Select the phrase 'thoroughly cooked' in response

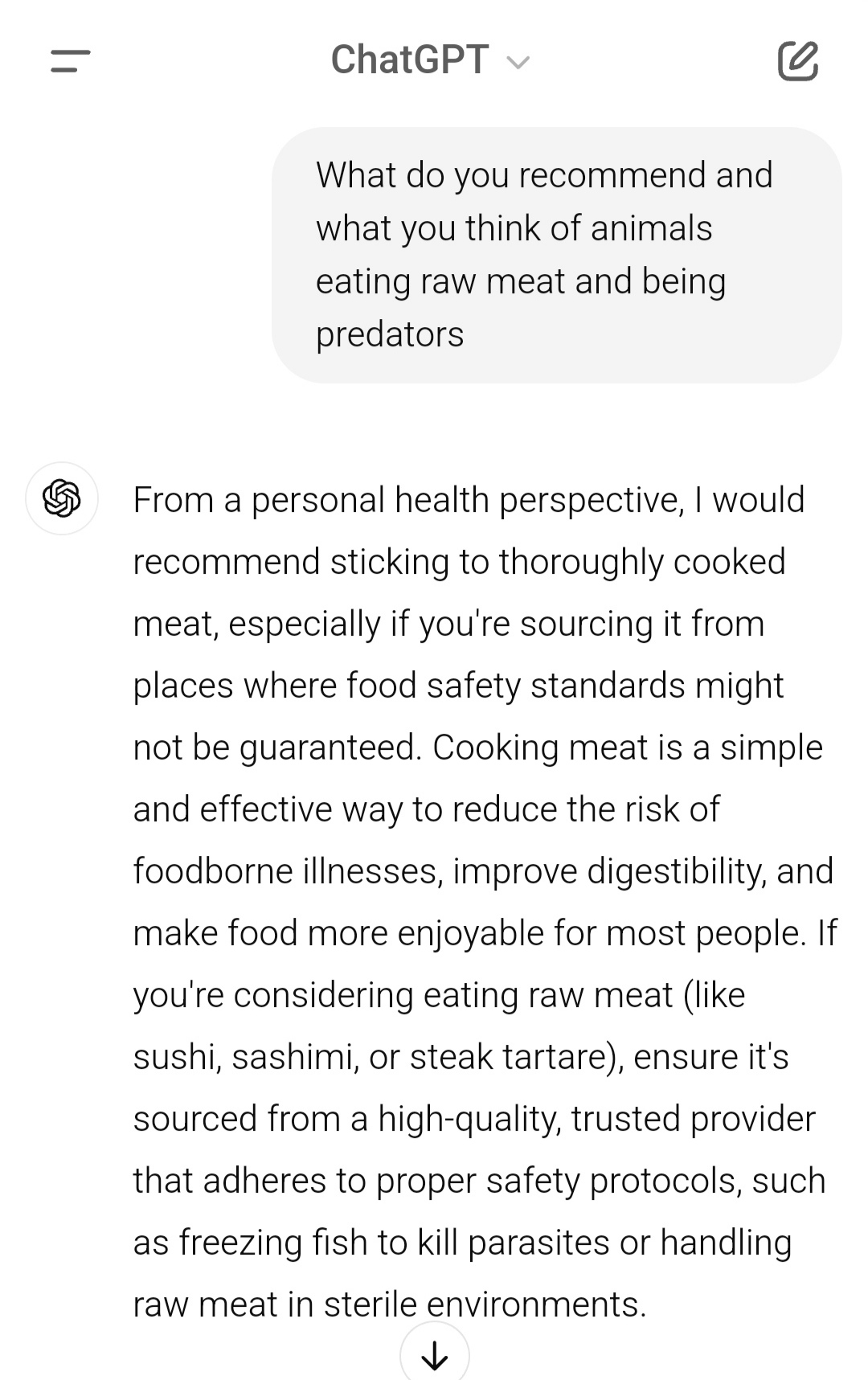pos(642,562)
